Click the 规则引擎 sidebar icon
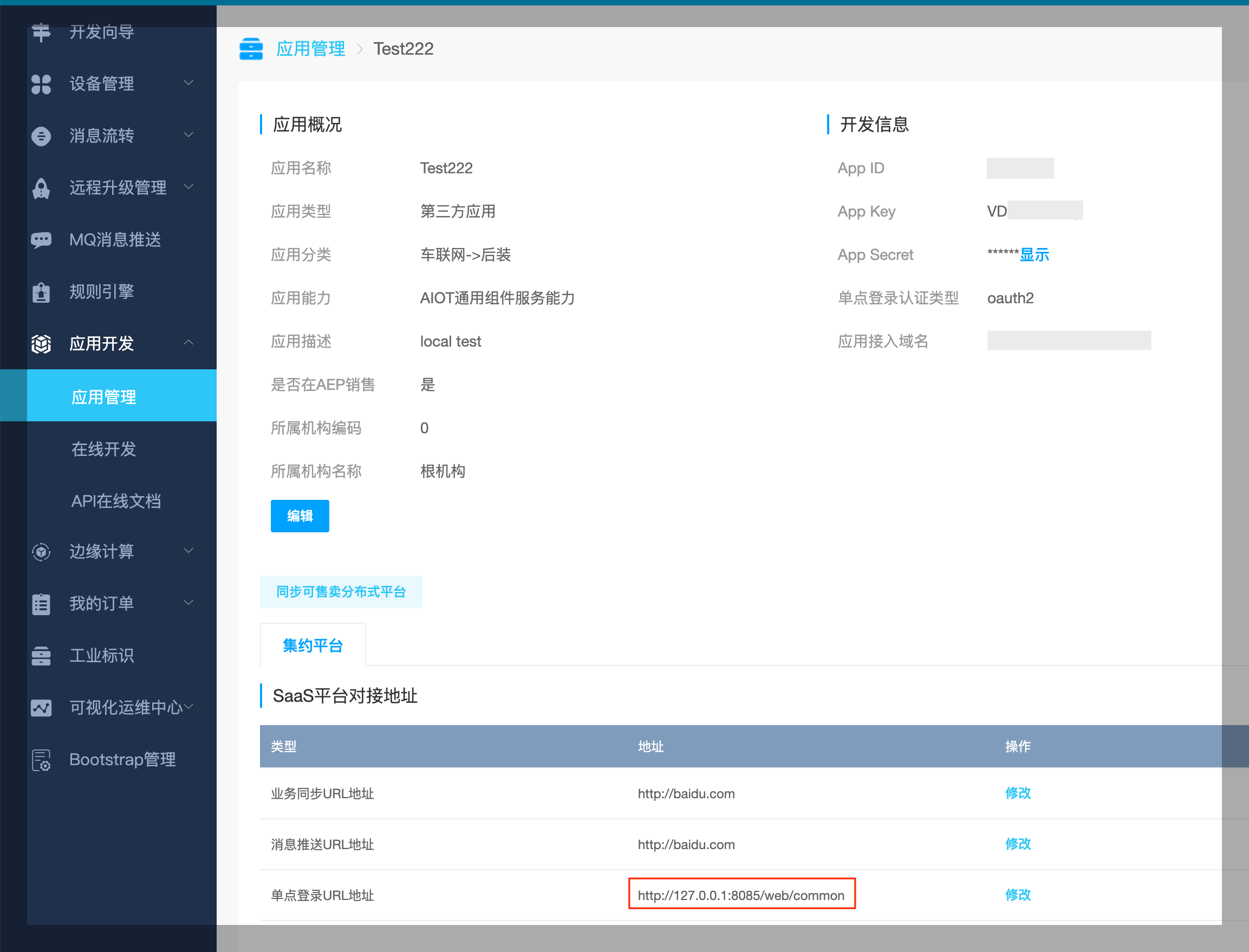 pyautogui.click(x=41, y=292)
